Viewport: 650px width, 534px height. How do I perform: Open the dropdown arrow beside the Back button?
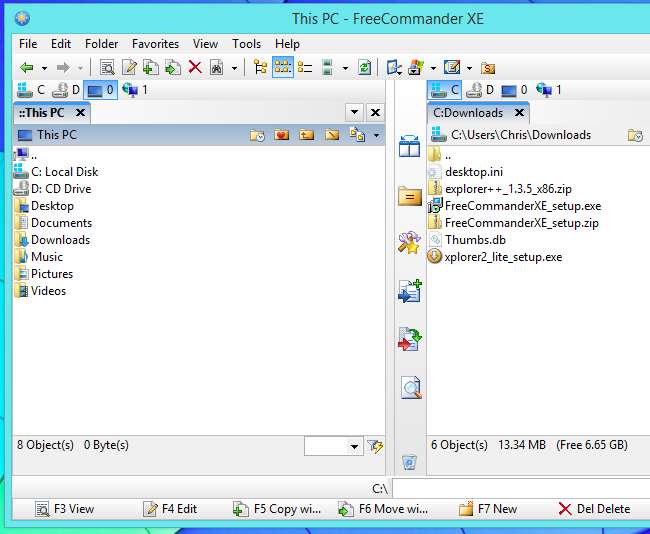(x=43, y=68)
